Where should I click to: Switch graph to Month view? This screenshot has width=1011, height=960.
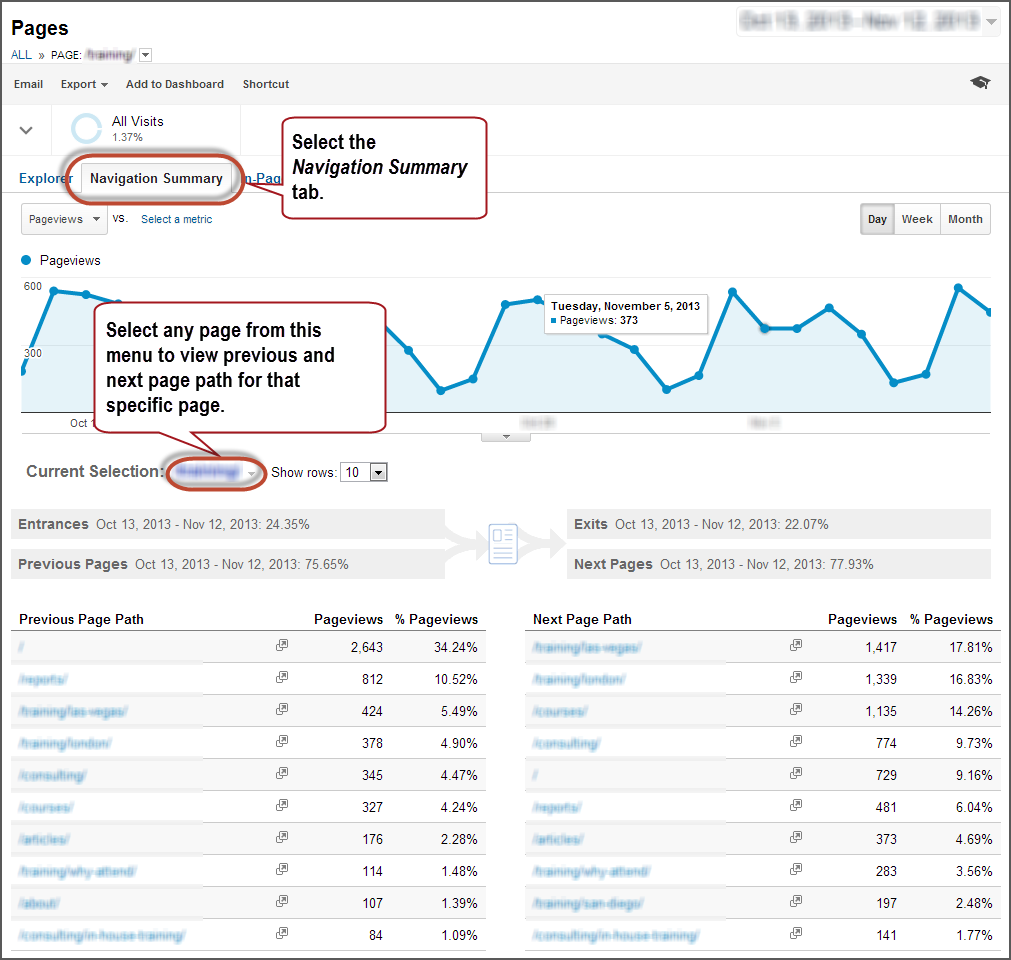965,219
